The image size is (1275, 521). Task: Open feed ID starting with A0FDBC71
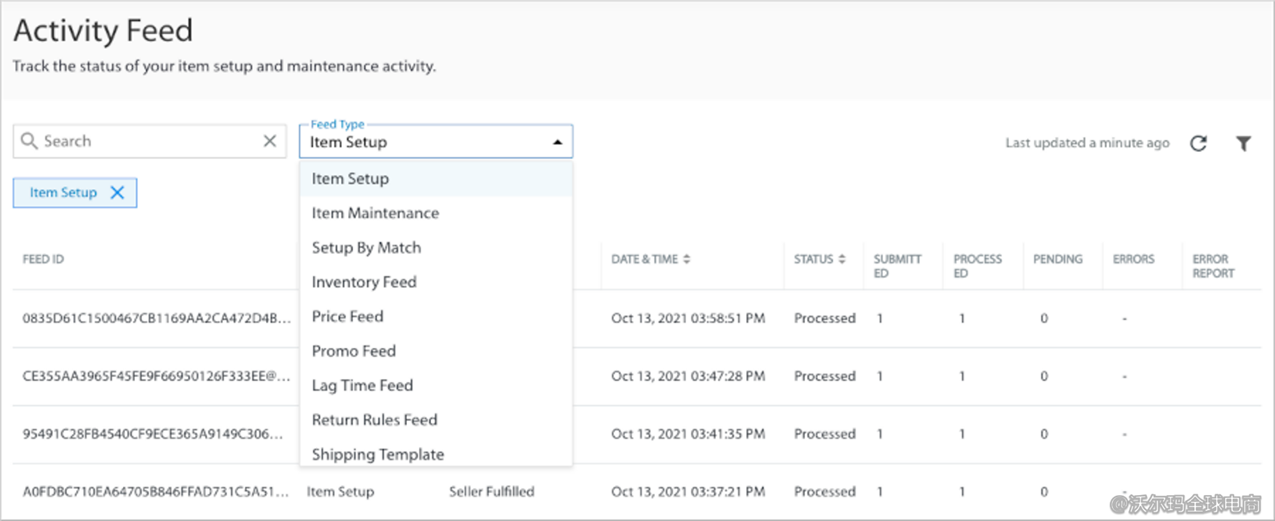(x=157, y=492)
